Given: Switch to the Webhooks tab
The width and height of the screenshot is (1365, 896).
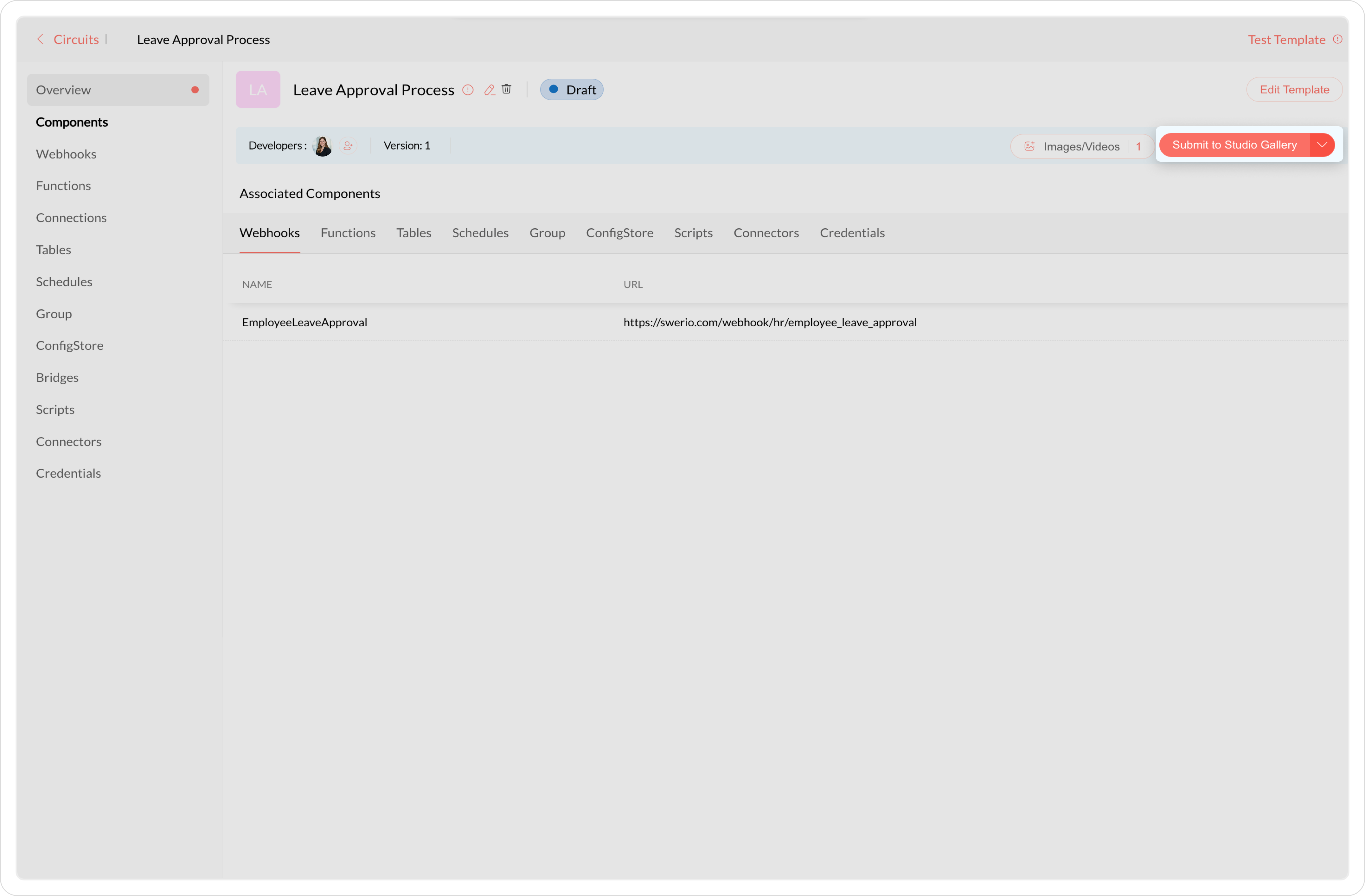Looking at the screenshot, I should point(270,233).
